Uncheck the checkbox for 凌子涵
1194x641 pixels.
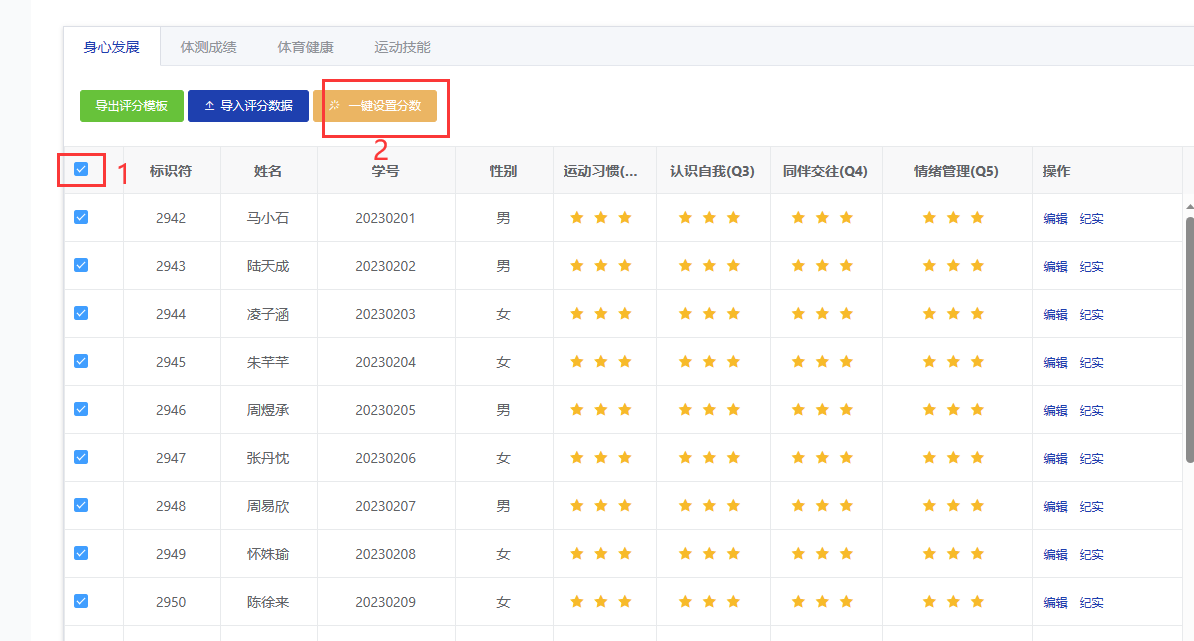pyautogui.click(x=81, y=313)
